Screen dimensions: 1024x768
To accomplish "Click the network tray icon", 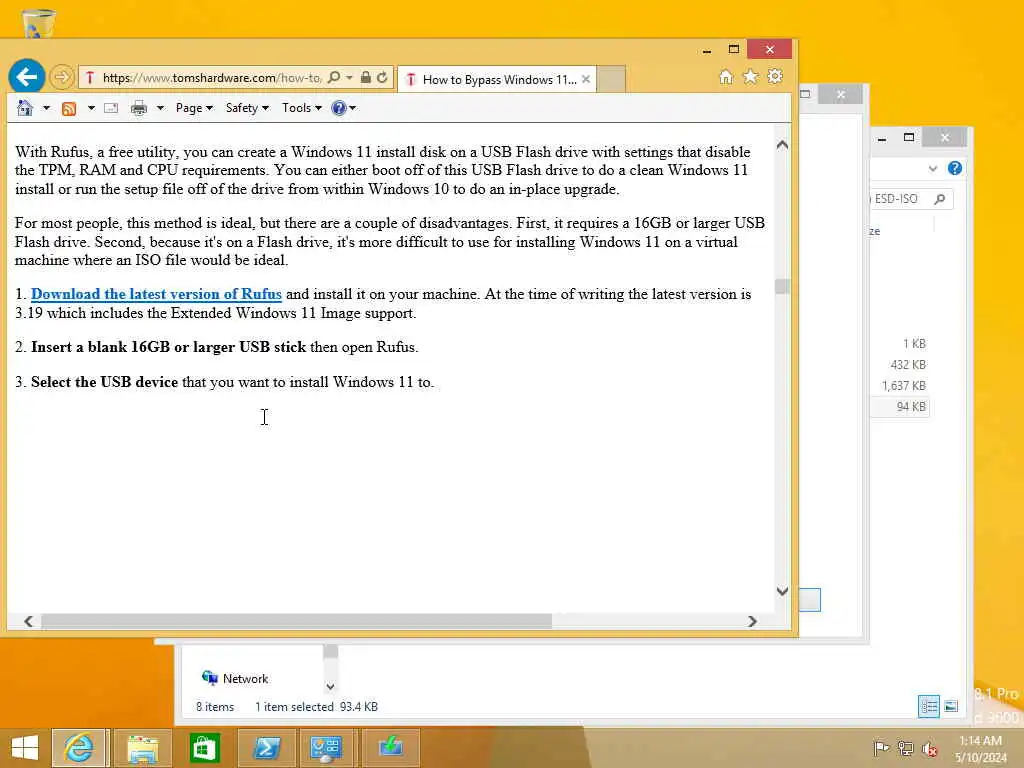I will coord(905,748).
